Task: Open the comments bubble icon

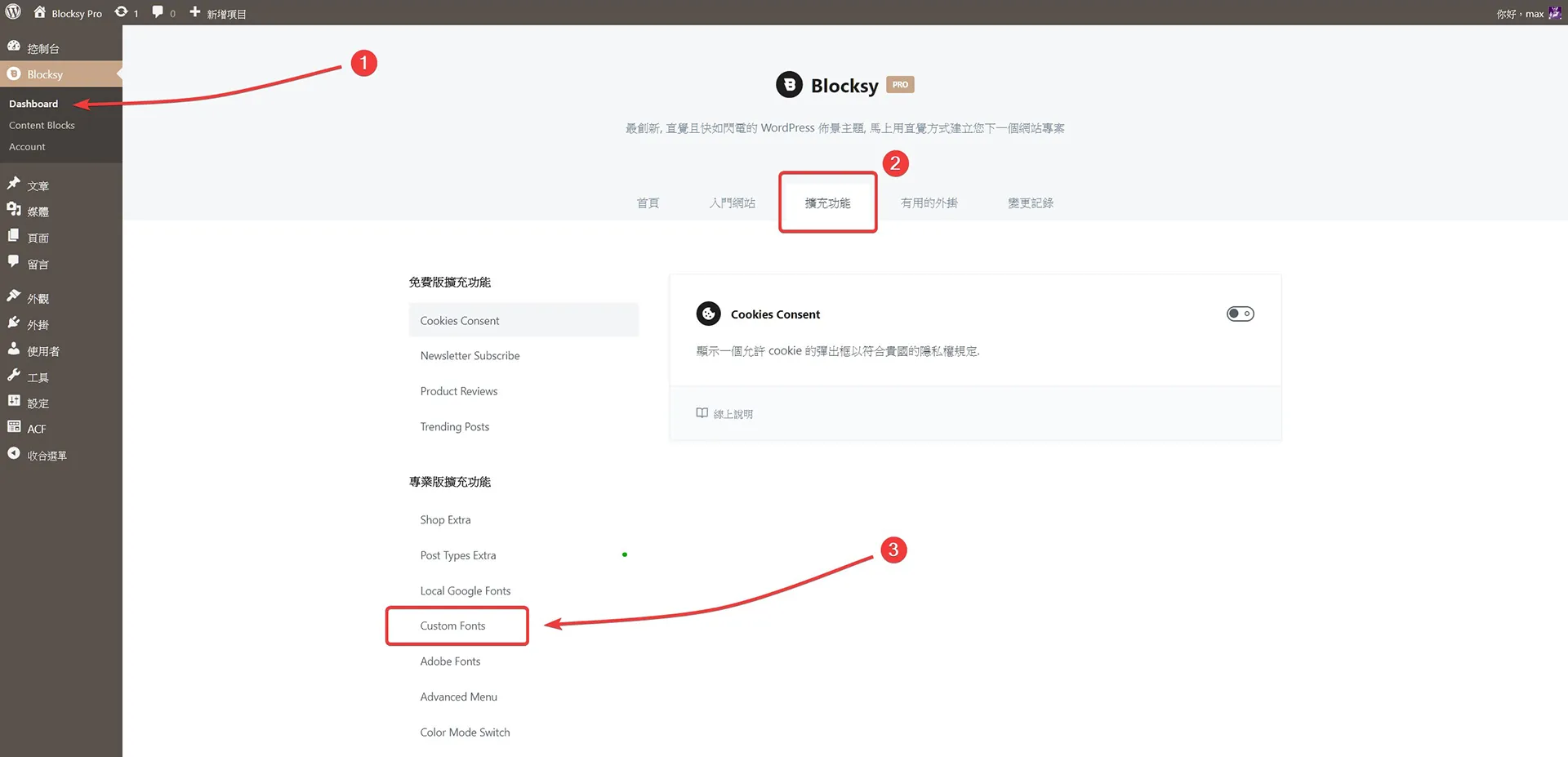Action: click(158, 12)
